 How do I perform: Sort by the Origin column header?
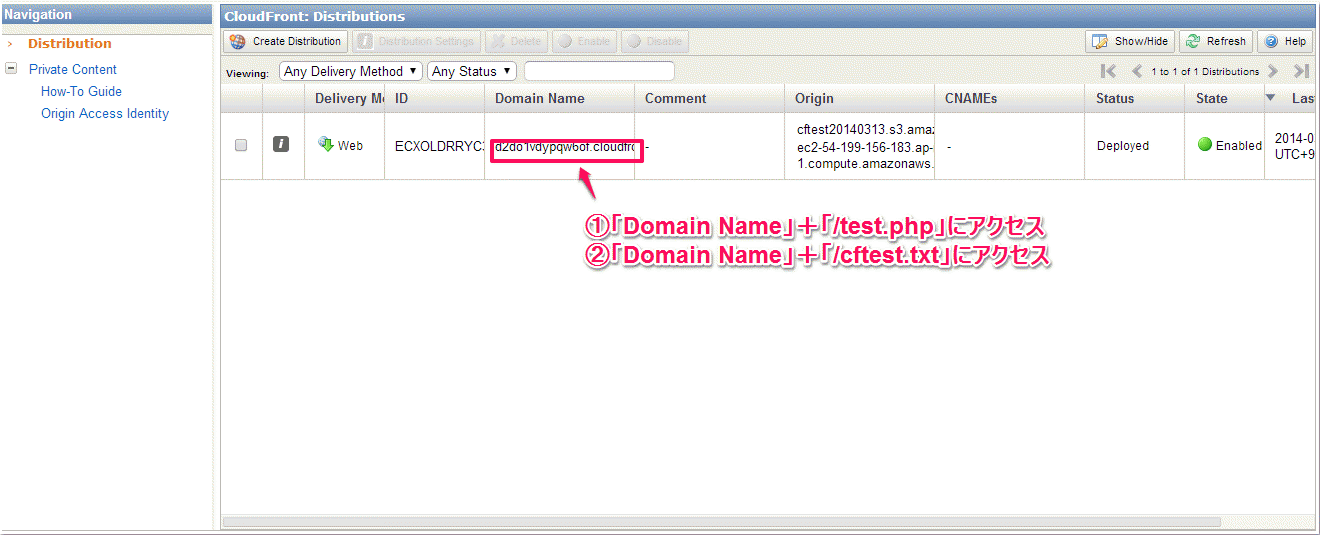pyautogui.click(x=859, y=98)
